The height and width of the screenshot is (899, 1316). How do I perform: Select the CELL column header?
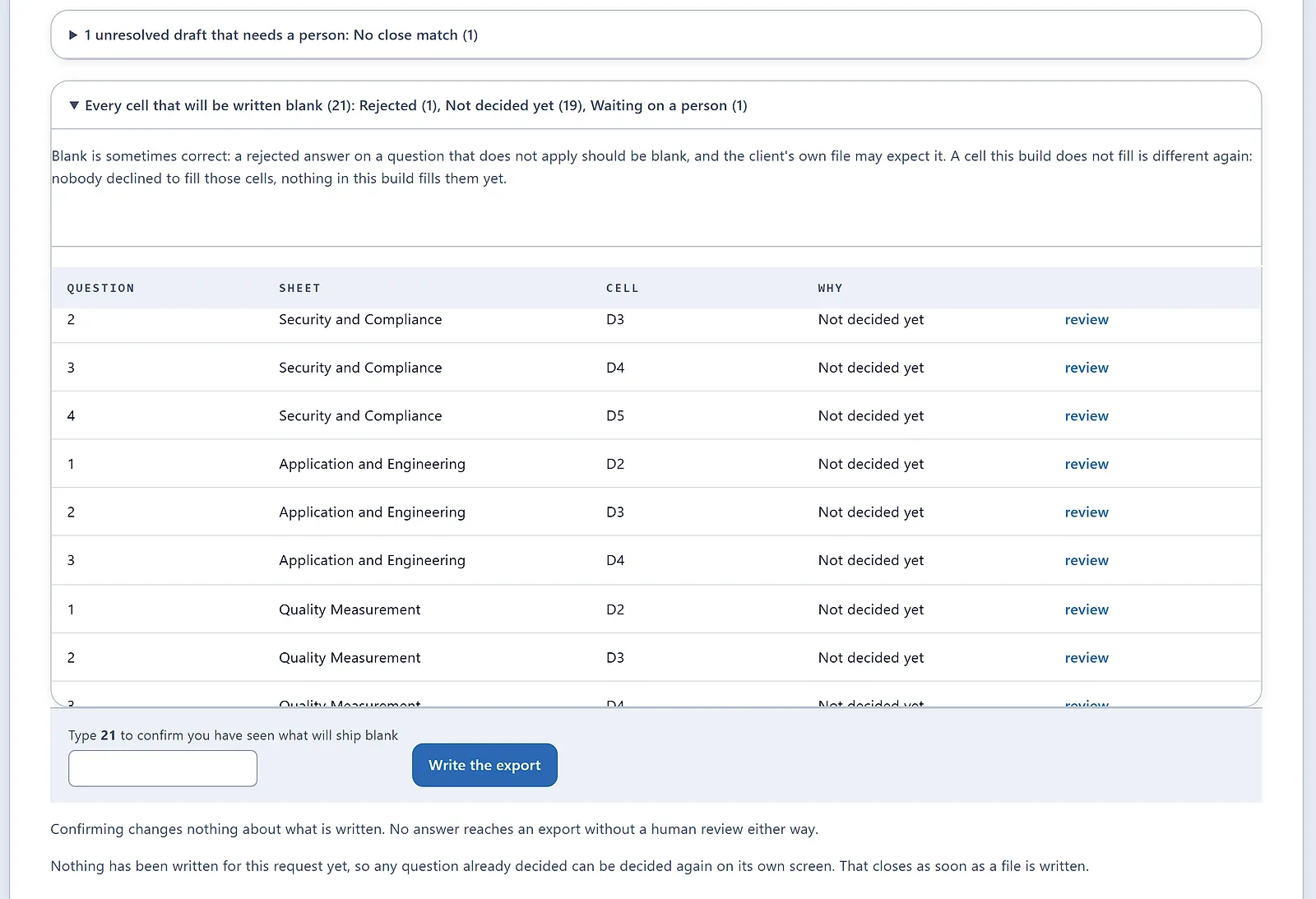[622, 288]
